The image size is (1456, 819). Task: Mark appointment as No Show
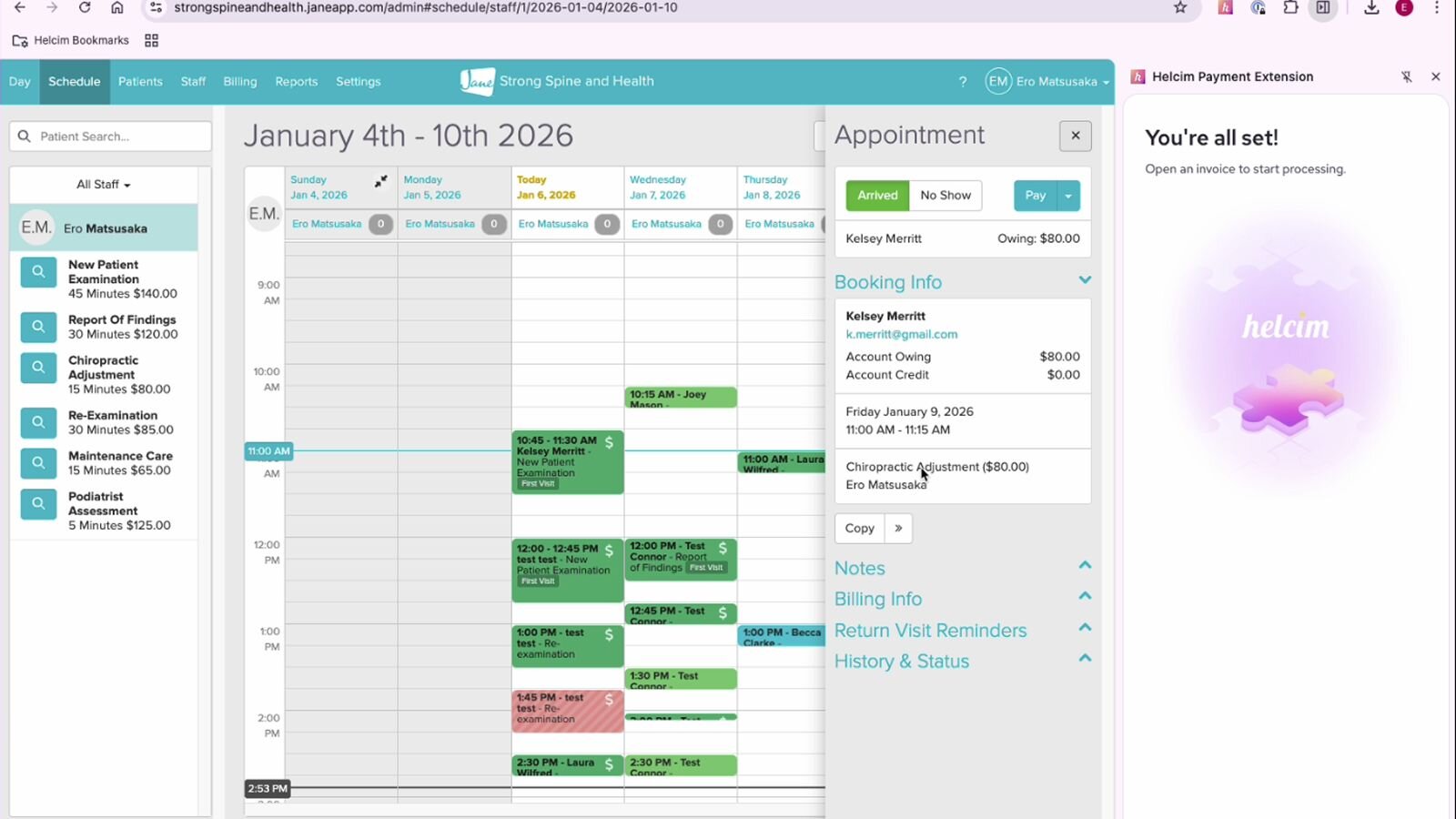(945, 196)
